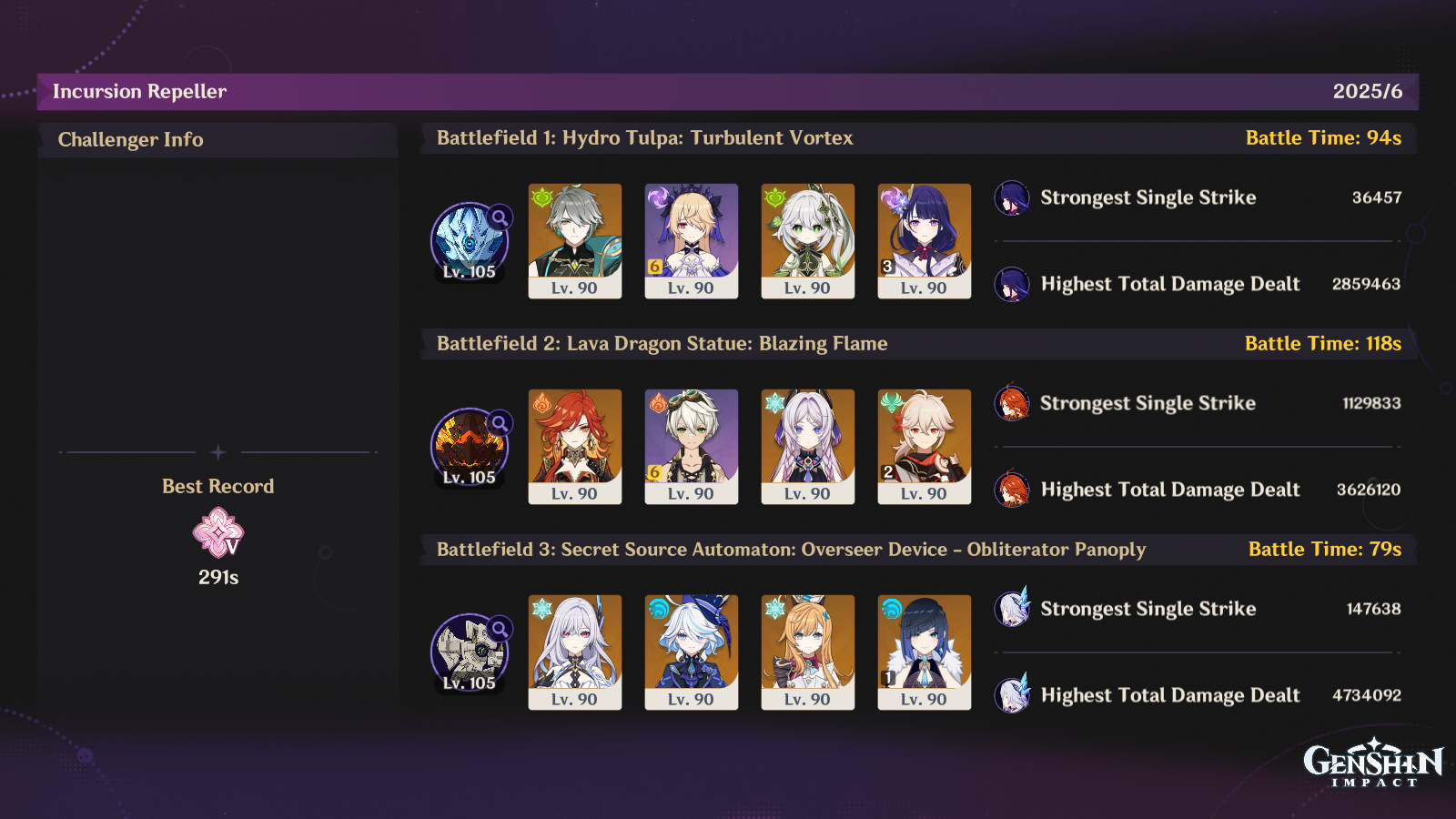
Task: Click the 36457 single strike value
Action: coord(1377,197)
